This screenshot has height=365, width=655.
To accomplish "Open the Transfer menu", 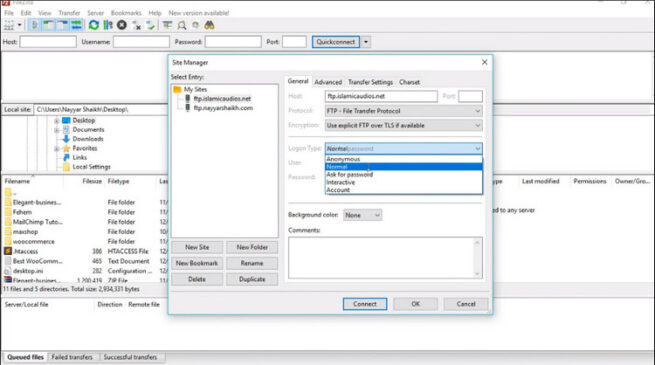I will pos(69,13).
